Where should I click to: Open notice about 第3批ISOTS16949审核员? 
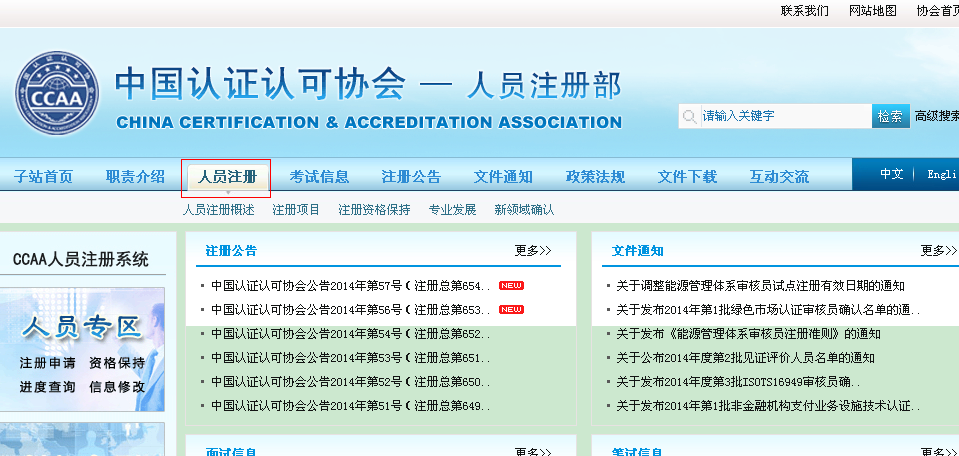pos(738,382)
